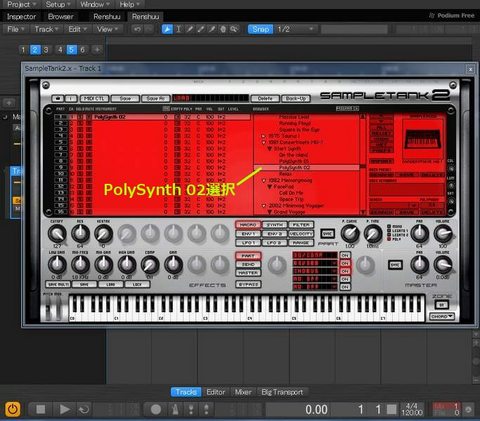Stop playback with the square button
Viewport: 480px width, 421px height.
tap(41, 409)
